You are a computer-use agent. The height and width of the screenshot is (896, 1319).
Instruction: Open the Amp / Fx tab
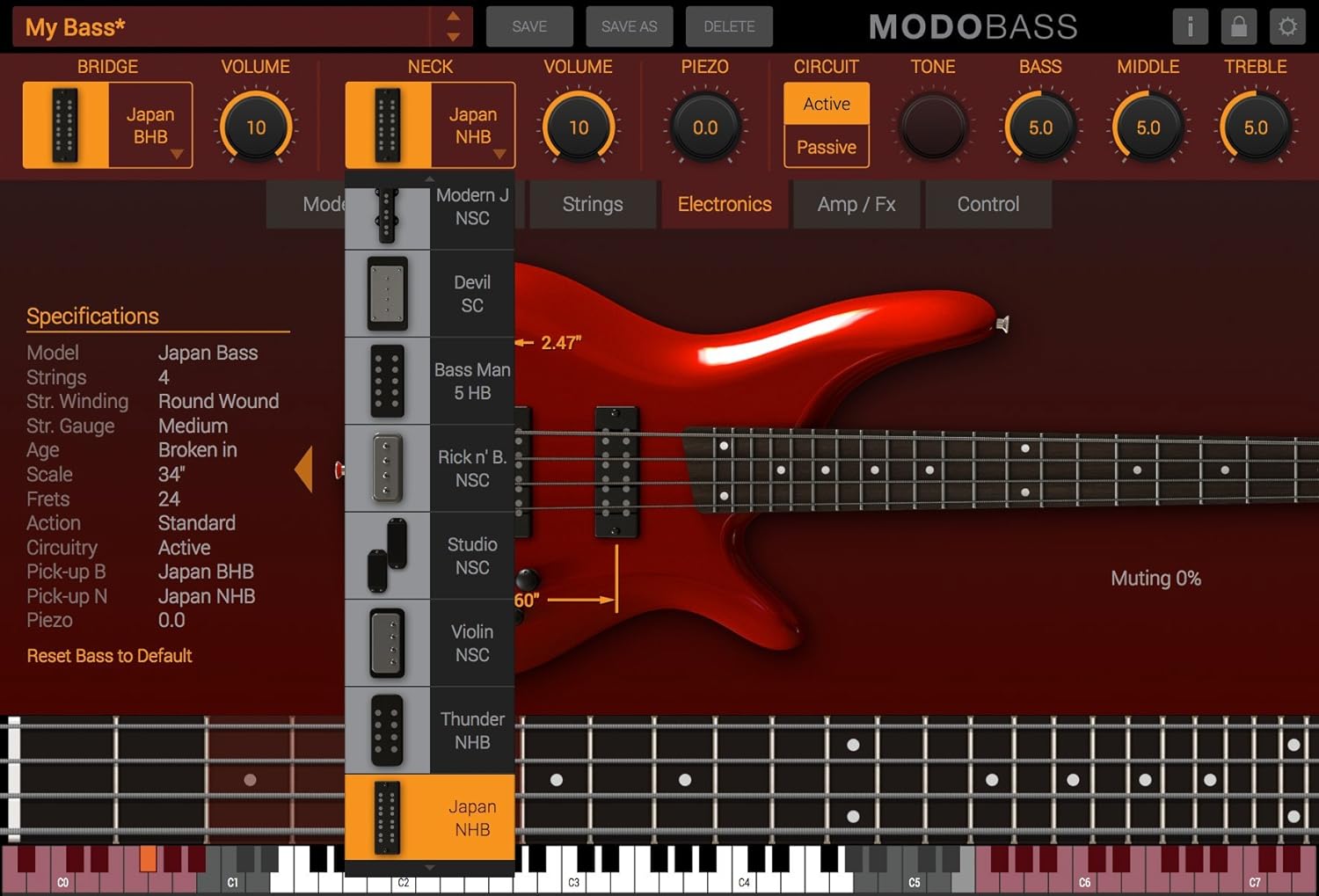855,204
